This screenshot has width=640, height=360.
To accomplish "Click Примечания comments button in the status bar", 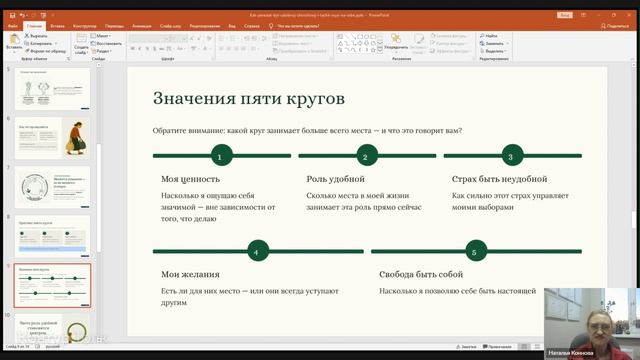I will [x=497, y=347].
